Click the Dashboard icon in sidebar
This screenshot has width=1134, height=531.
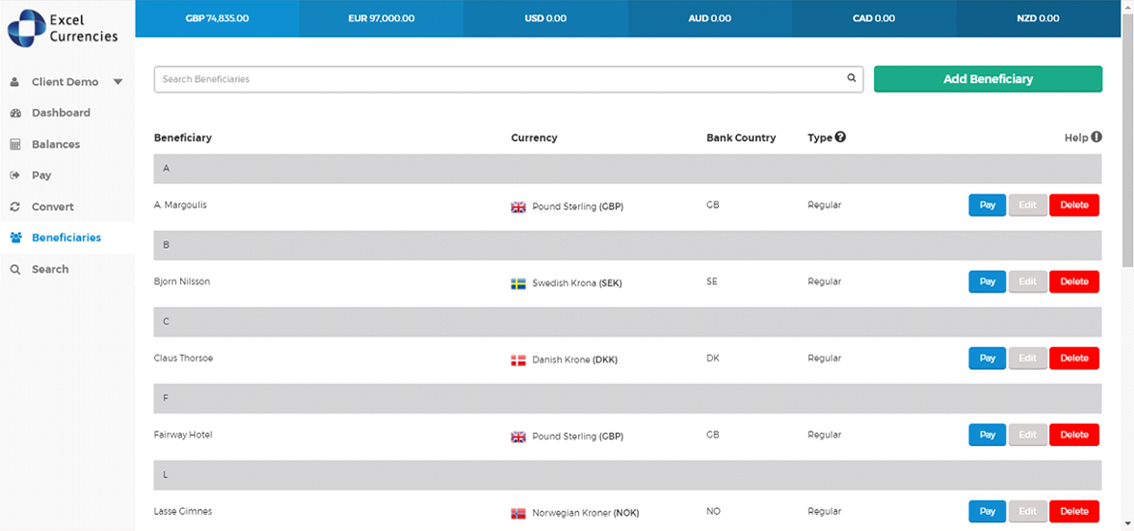coord(16,113)
